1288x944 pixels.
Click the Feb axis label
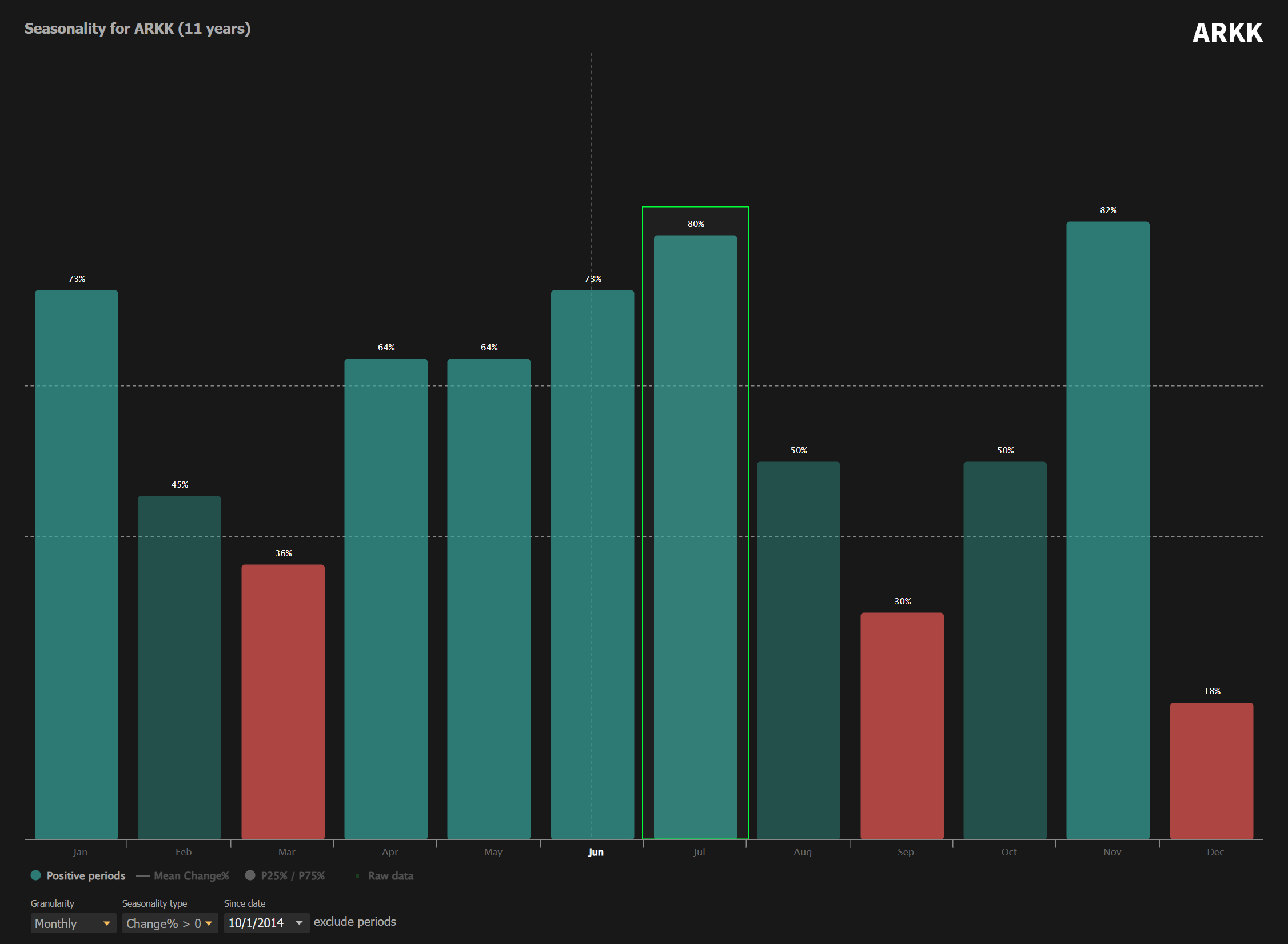coord(184,851)
